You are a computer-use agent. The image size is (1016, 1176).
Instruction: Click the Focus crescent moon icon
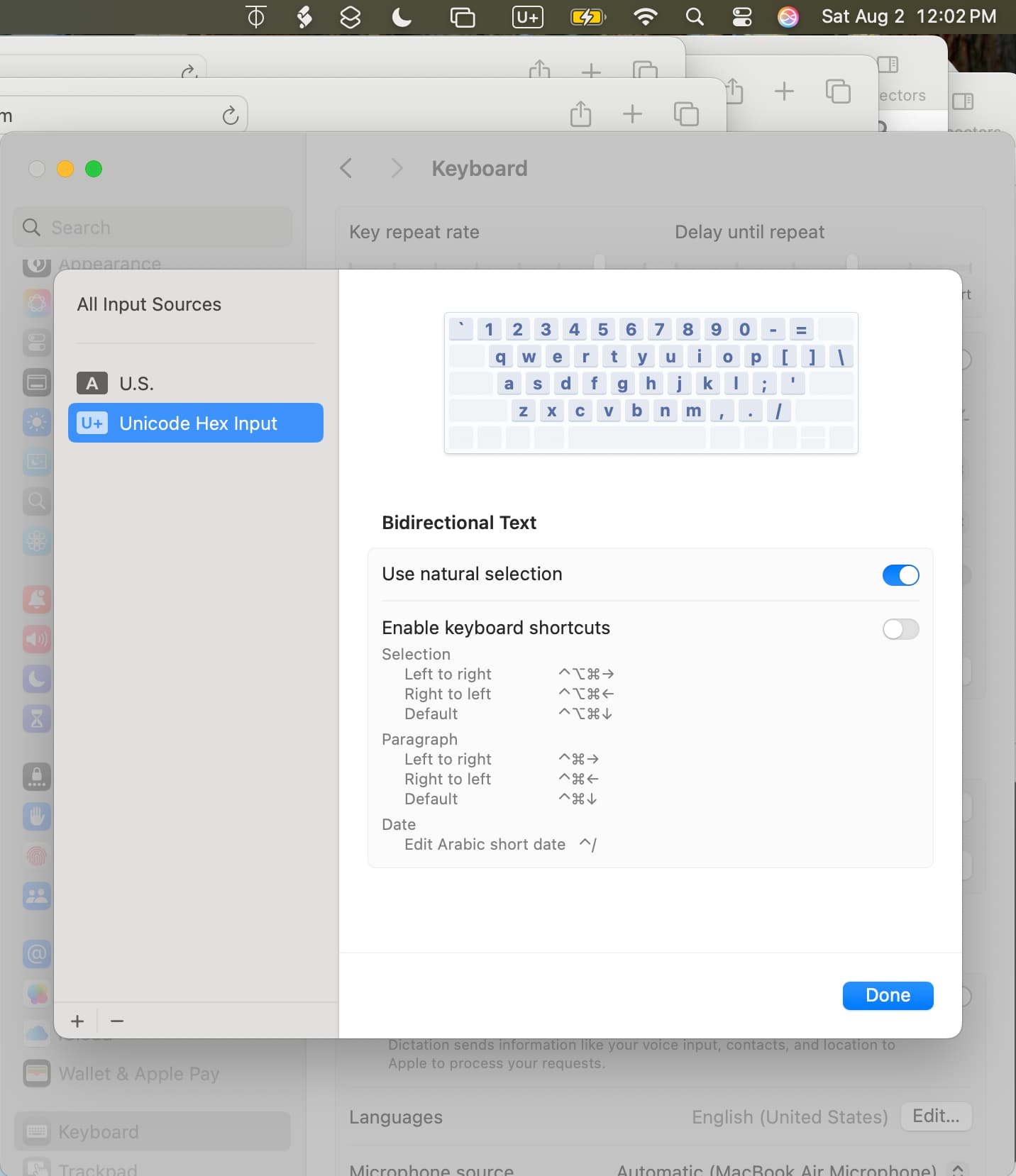(402, 16)
